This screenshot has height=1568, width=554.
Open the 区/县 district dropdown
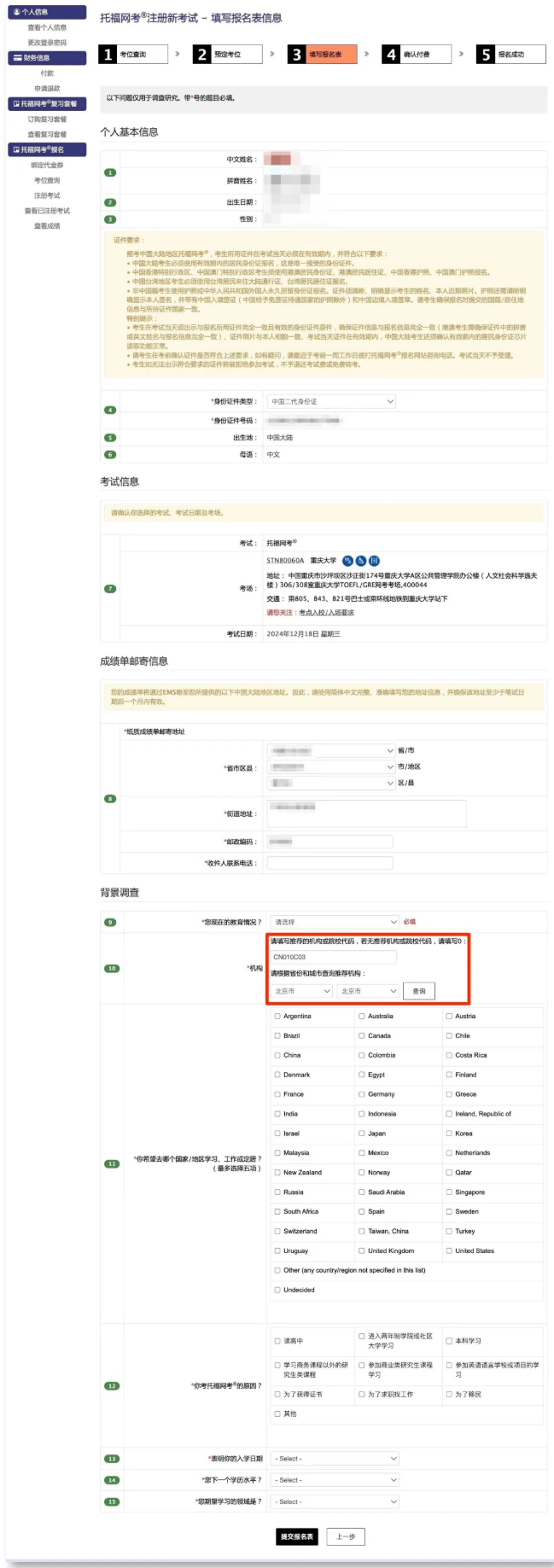click(x=331, y=783)
